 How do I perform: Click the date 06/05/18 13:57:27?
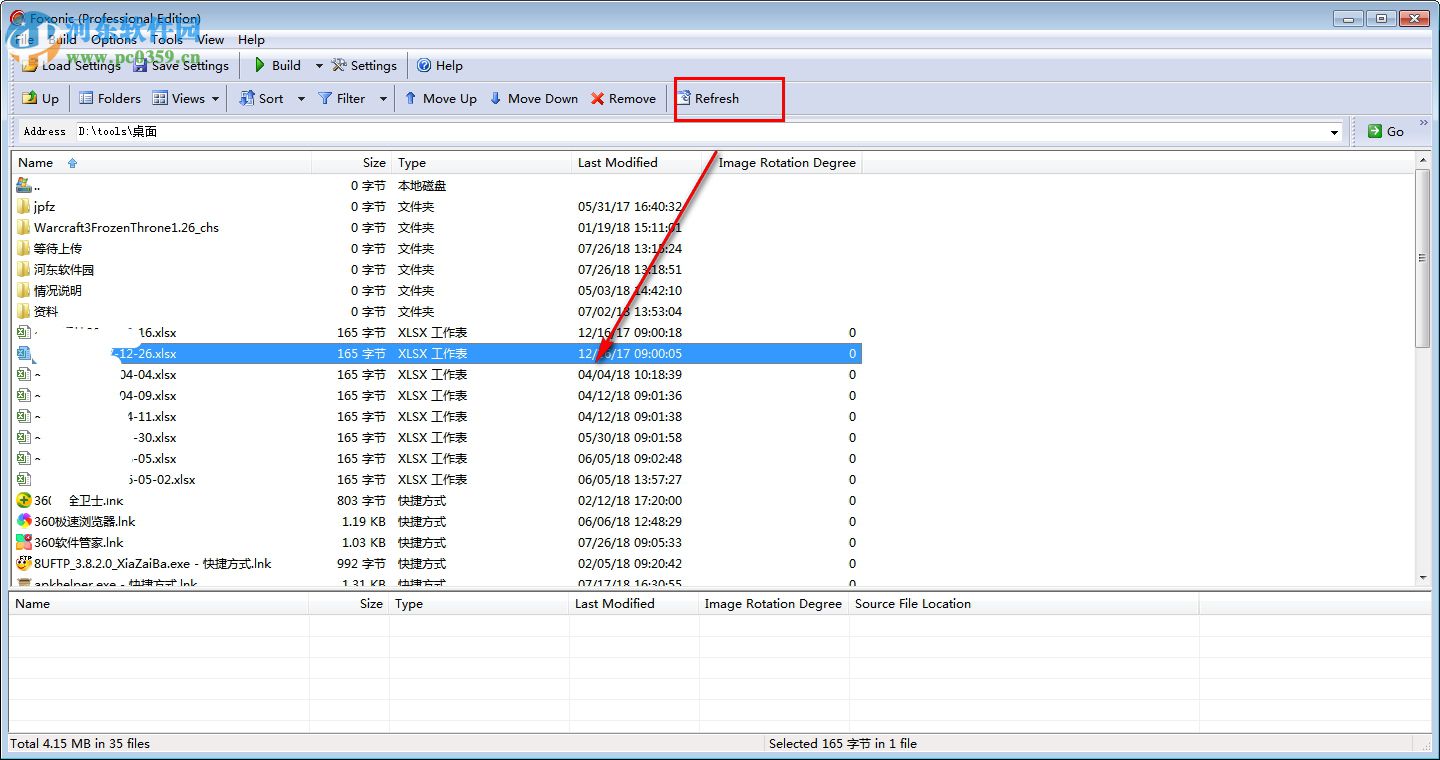coord(630,480)
